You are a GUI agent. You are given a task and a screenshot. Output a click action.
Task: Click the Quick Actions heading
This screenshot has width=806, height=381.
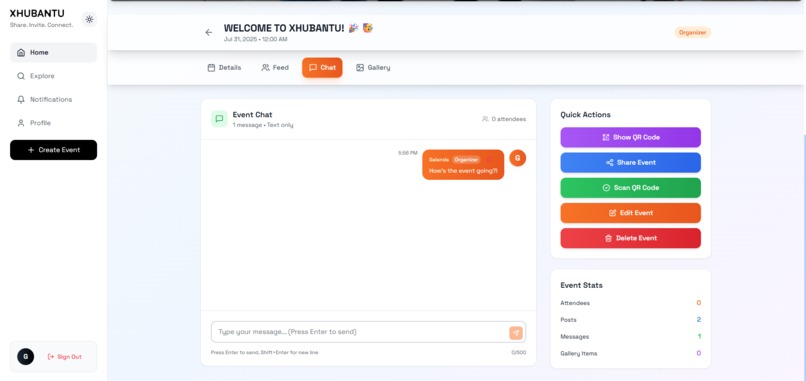[585, 115]
